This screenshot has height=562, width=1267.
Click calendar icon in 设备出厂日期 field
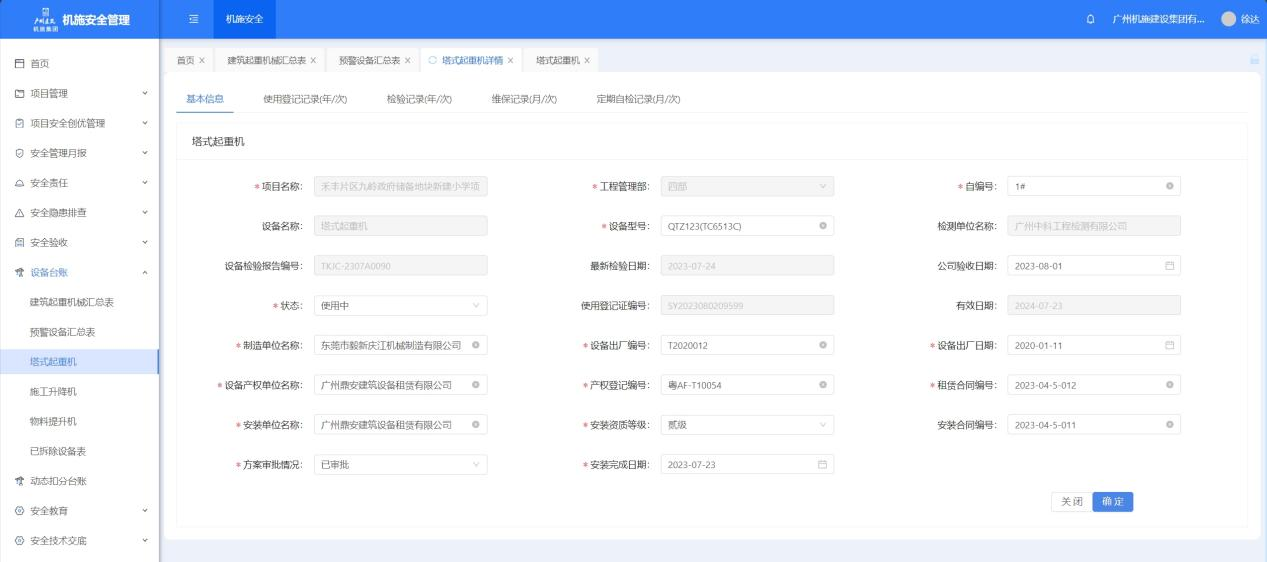pyautogui.click(x=1169, y=345)
